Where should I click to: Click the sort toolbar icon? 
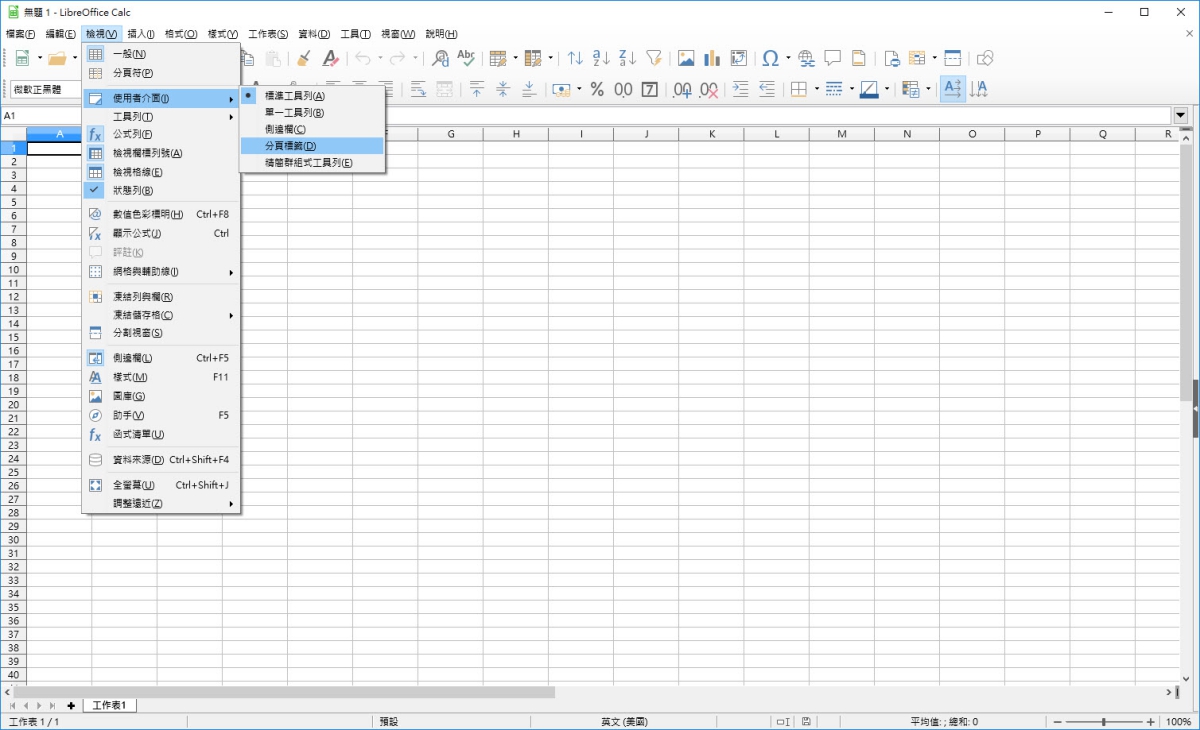coord(575,58)
